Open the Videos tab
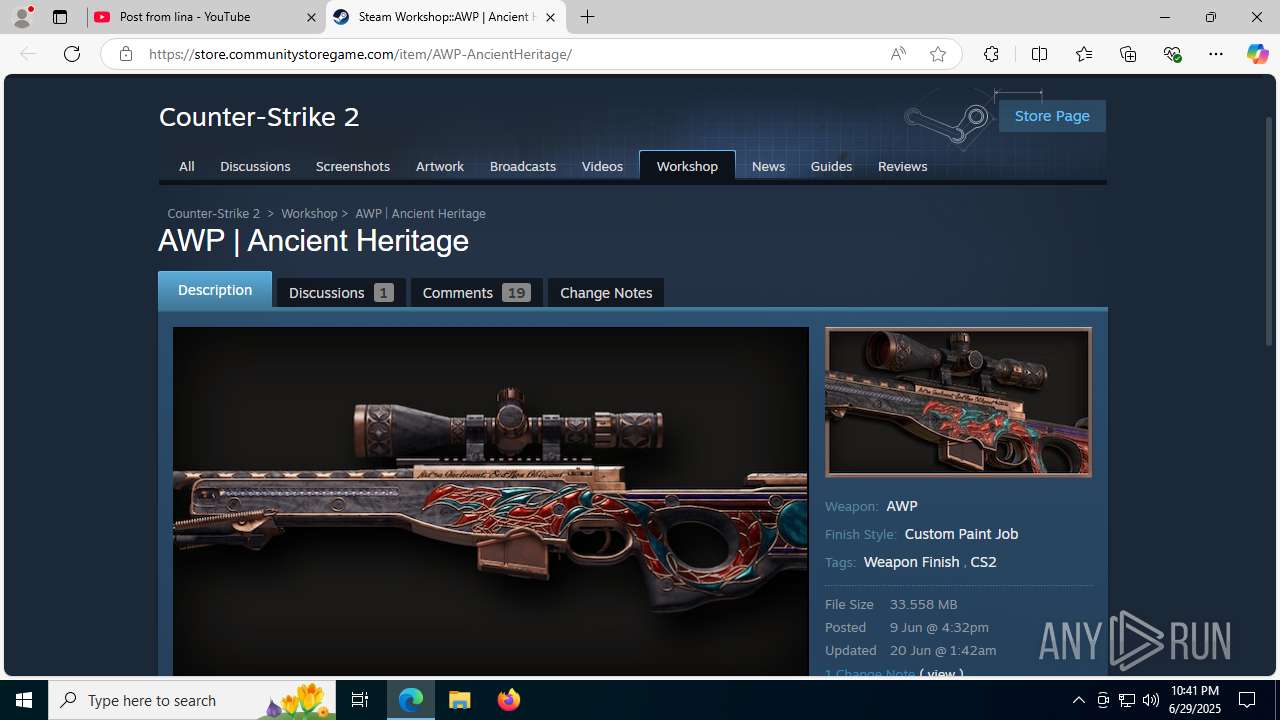 pyautogui.click(x=602, y=166)
